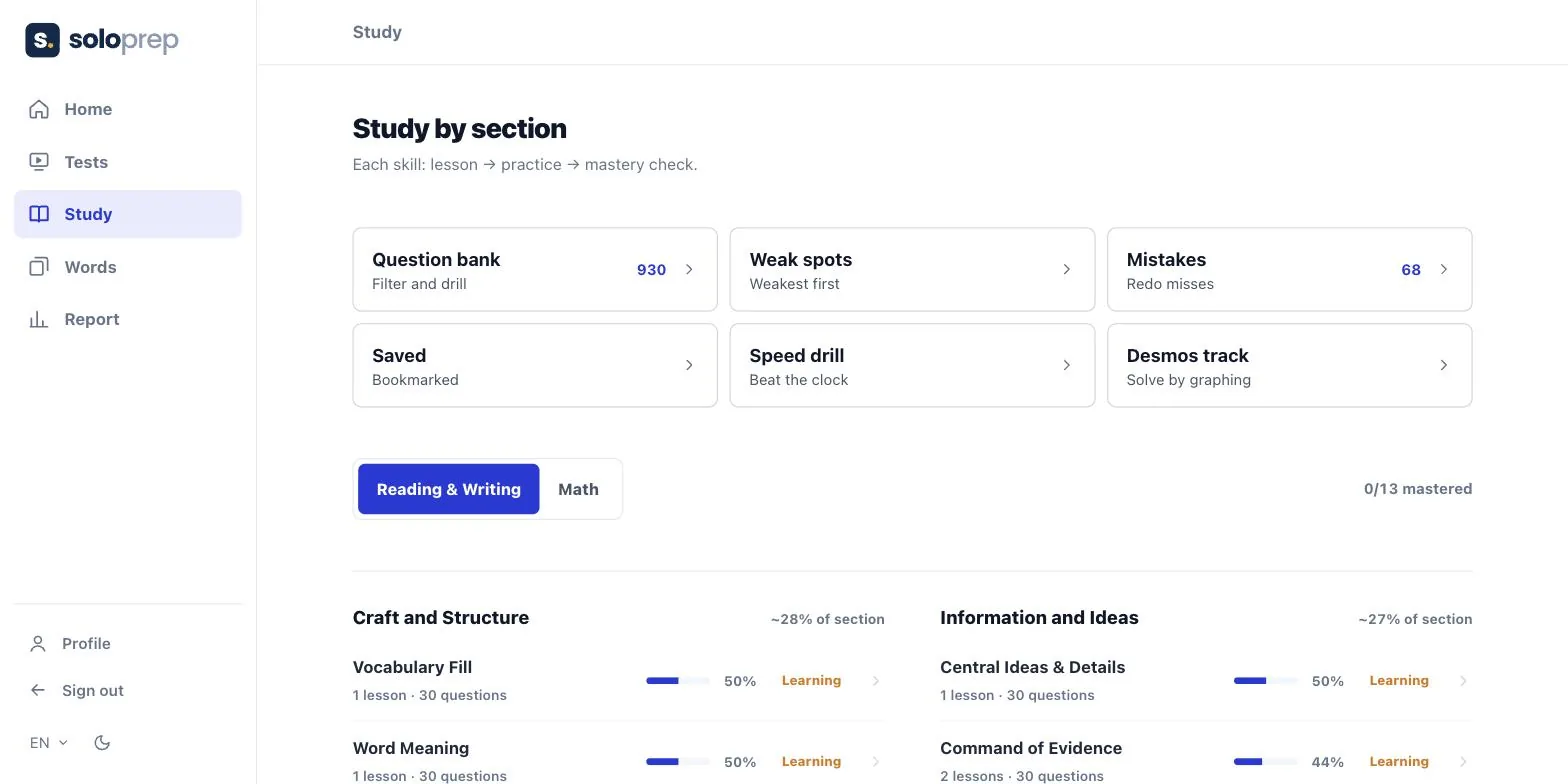Click the Sign out link

click(128, 690)
